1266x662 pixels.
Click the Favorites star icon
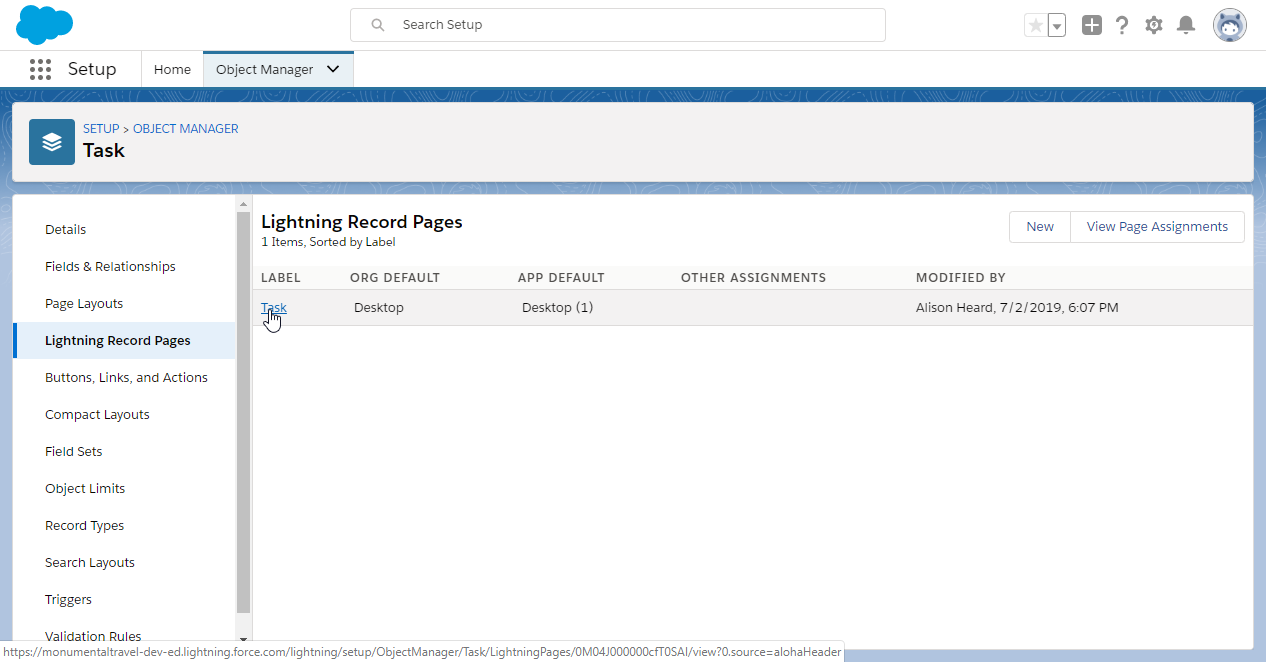(1035, 25)
